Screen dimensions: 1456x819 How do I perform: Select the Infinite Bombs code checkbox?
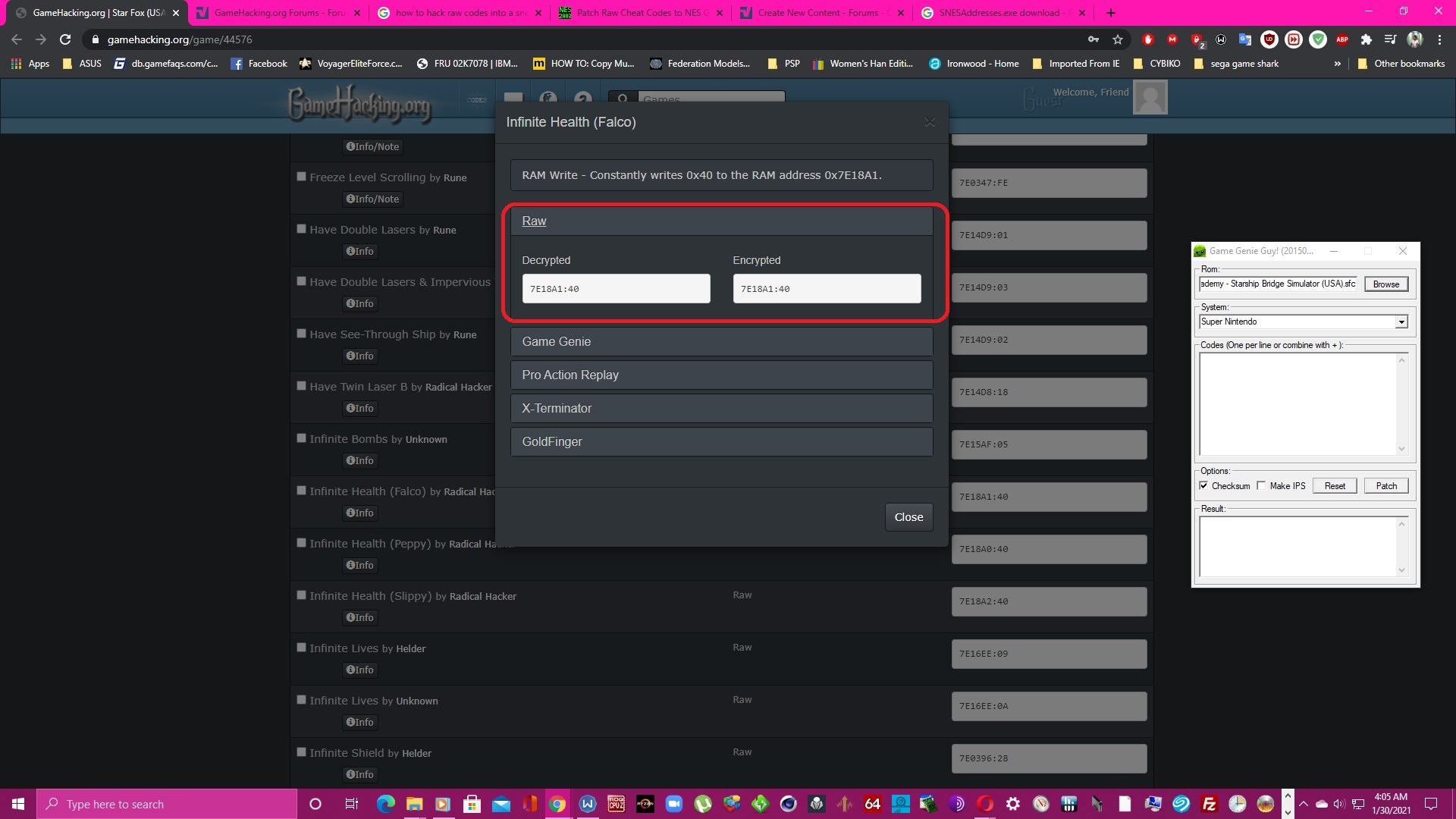click(301, 438)
